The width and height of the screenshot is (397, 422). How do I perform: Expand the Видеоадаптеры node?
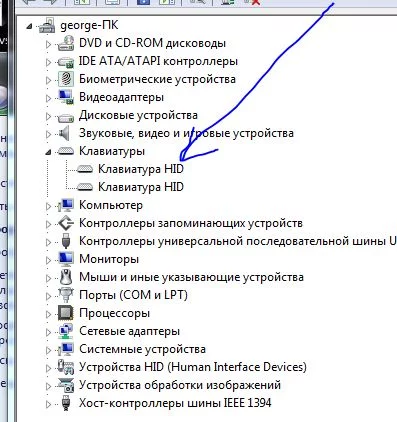48,98
